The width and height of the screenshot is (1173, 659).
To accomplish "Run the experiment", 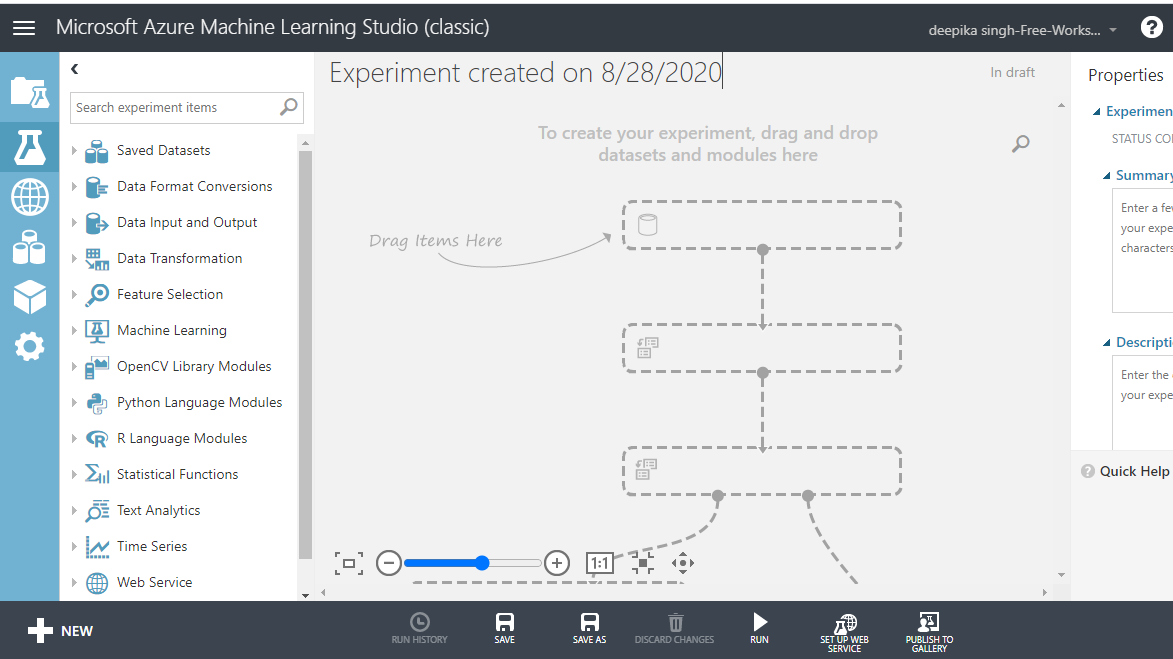I will [x=759, y=628].
